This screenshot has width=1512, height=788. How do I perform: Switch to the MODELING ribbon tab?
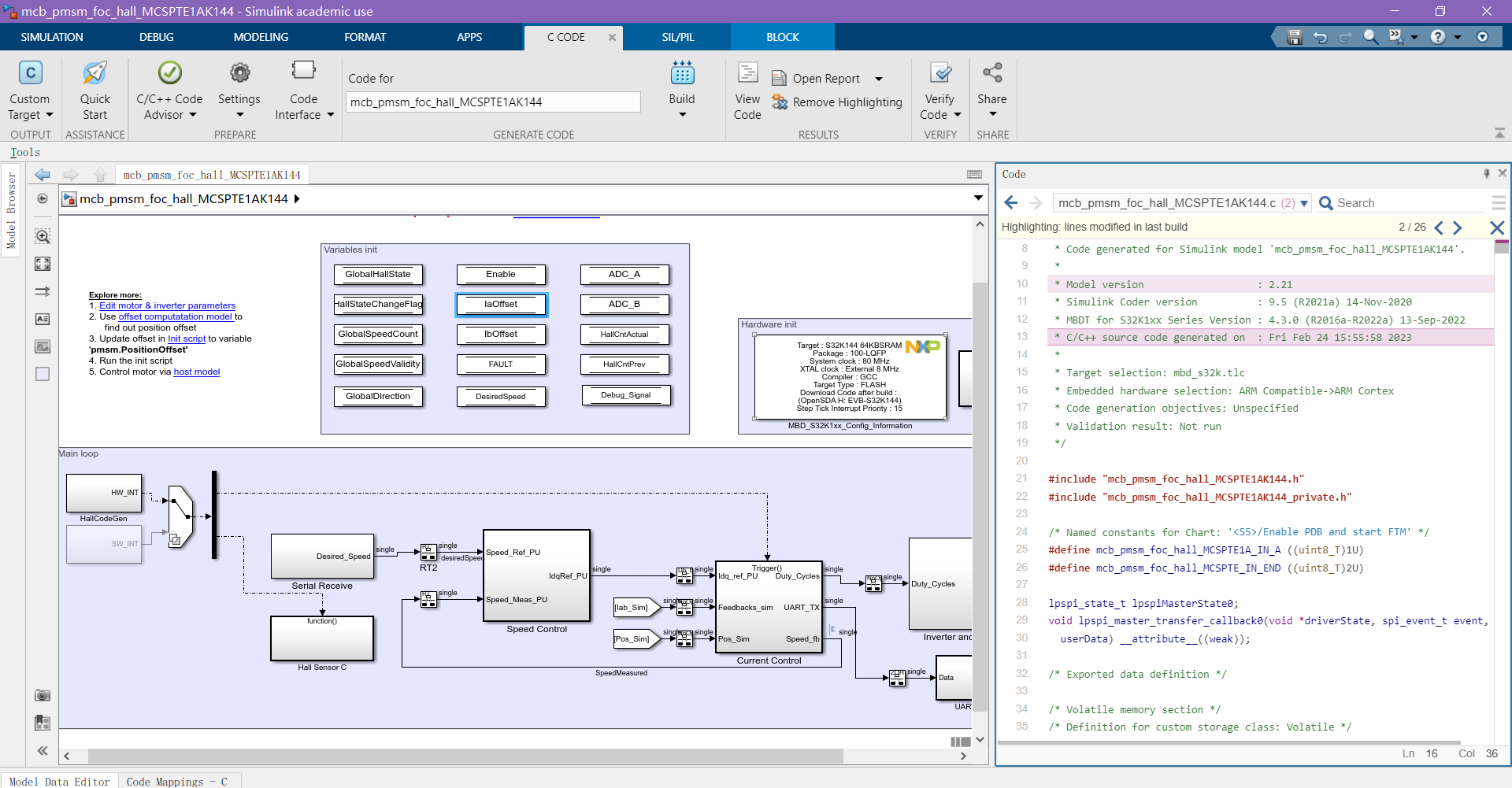261,37
